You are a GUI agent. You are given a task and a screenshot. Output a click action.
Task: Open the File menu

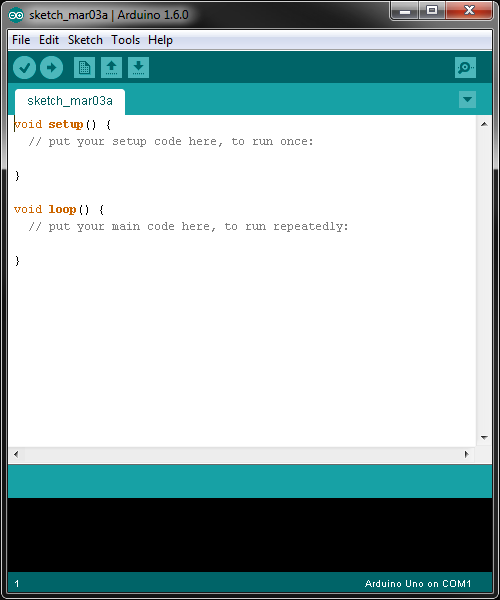[21, 40]
